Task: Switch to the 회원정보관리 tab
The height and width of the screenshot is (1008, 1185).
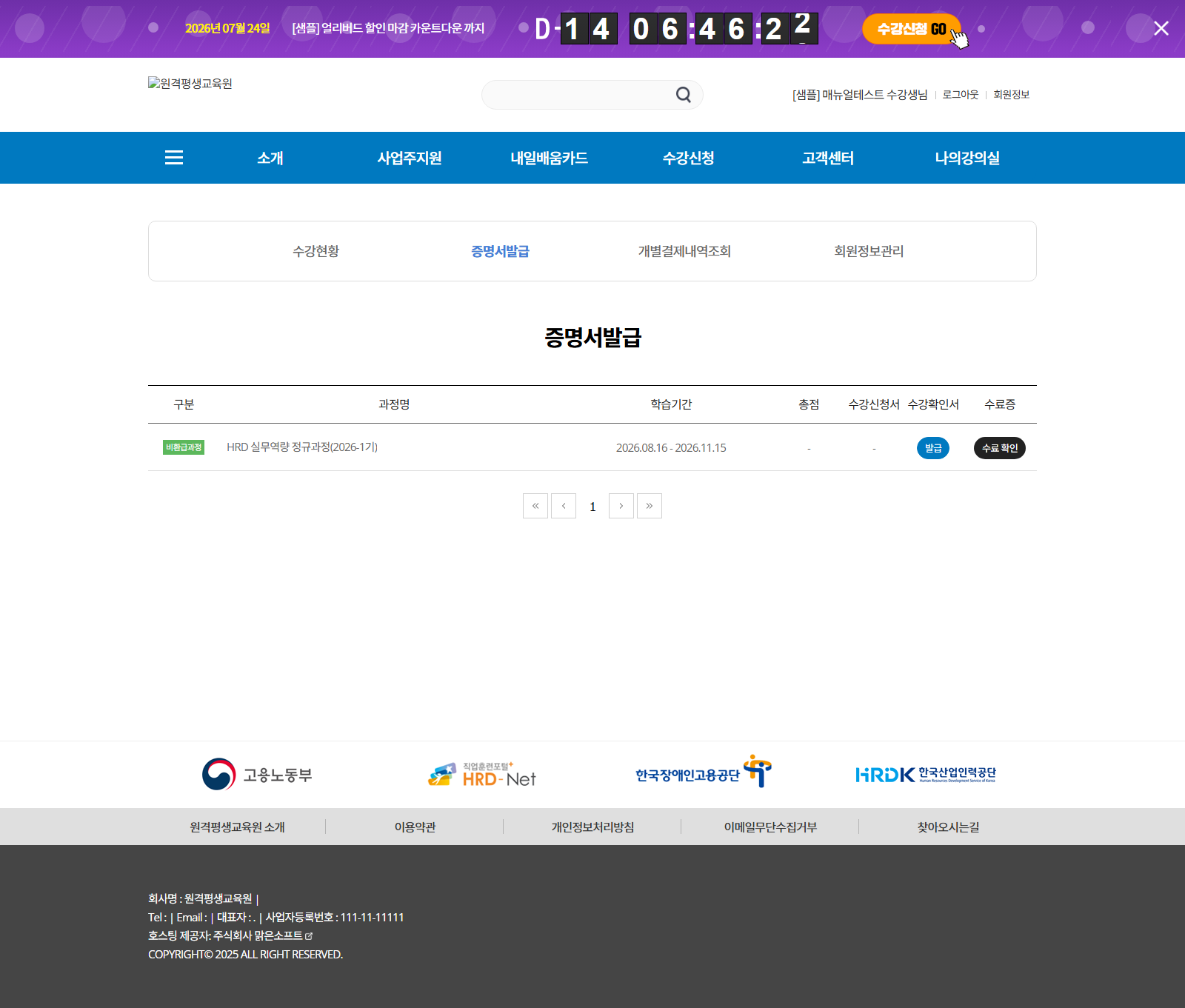Action: pyautogui.click(x=869, y=251)
